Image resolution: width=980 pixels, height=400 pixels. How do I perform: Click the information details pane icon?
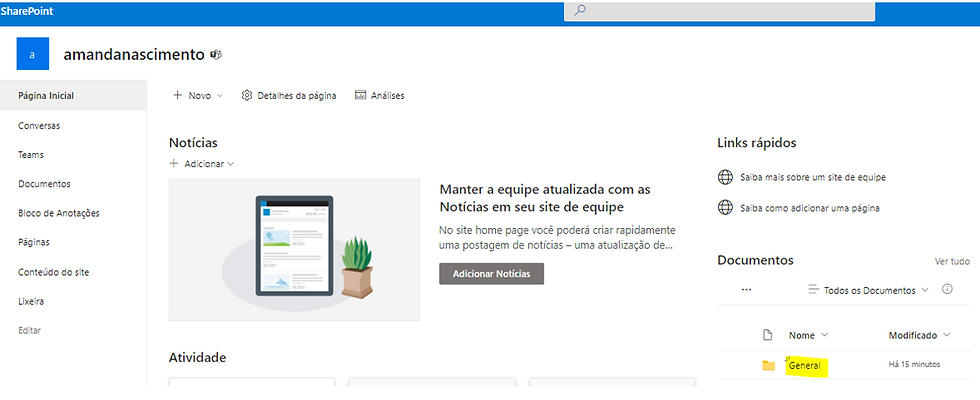947,289
